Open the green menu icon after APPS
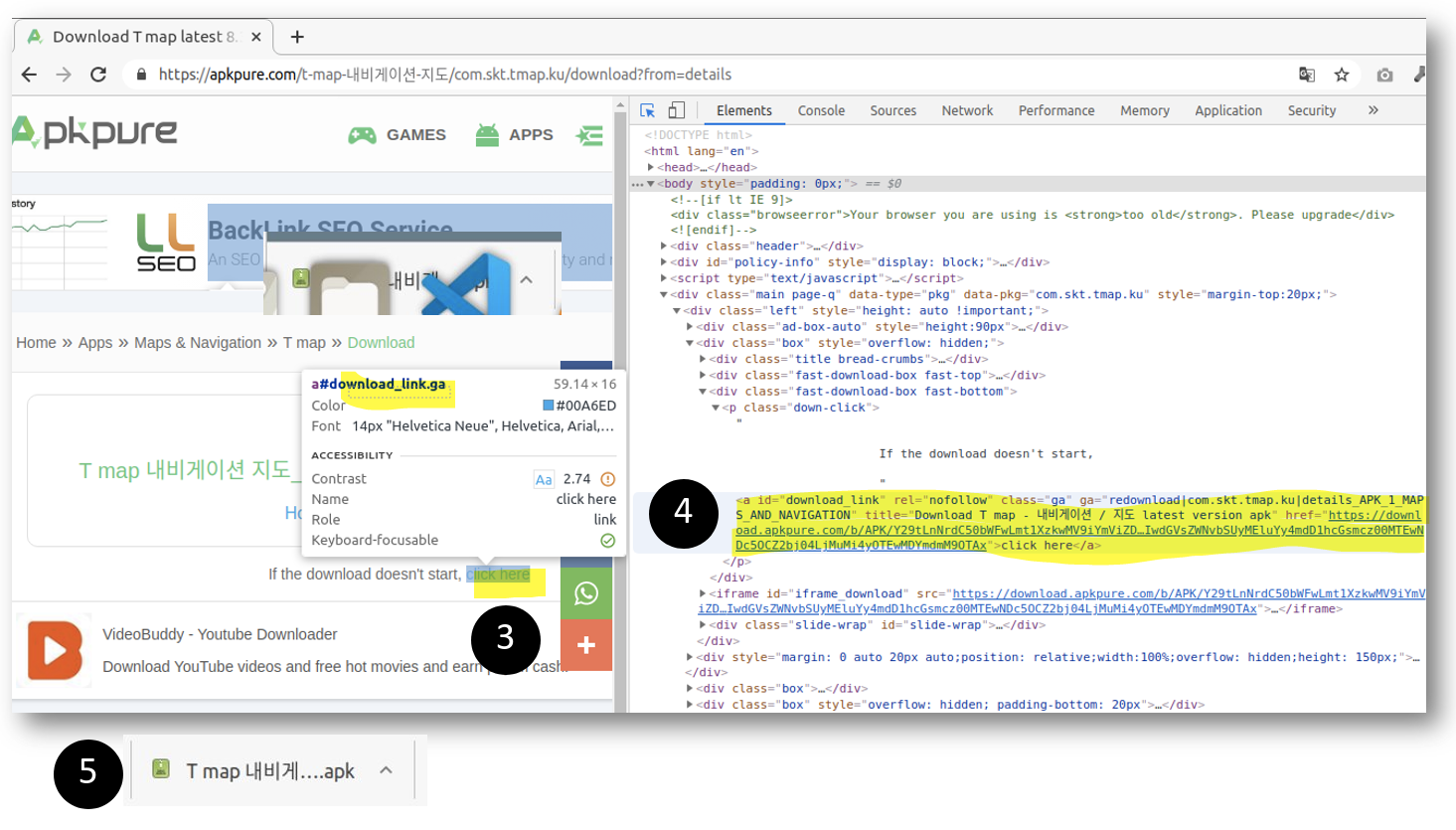Image resolution: width=1456 pixels, height=830 pixels. point(589,135)
